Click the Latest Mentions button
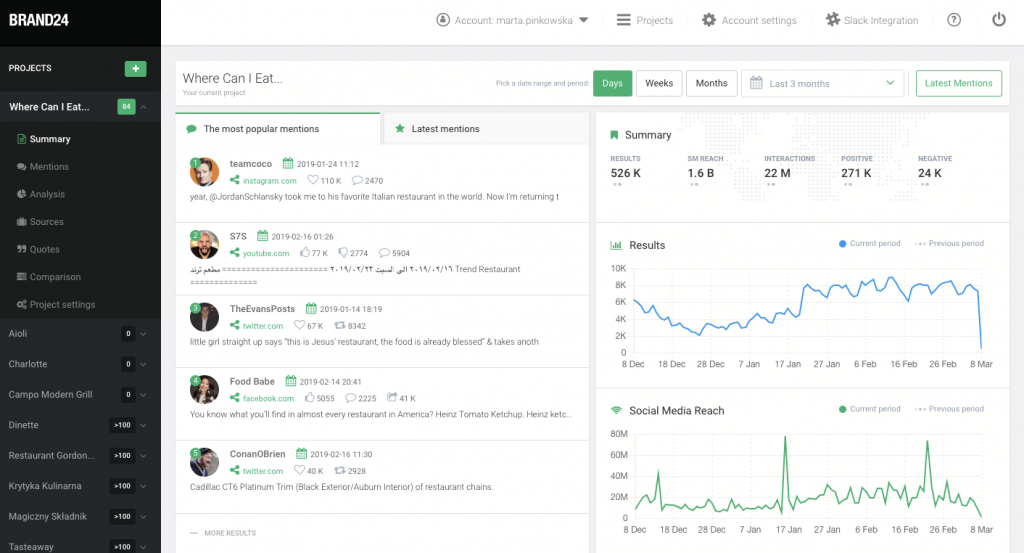 click(x=959, y=83)
